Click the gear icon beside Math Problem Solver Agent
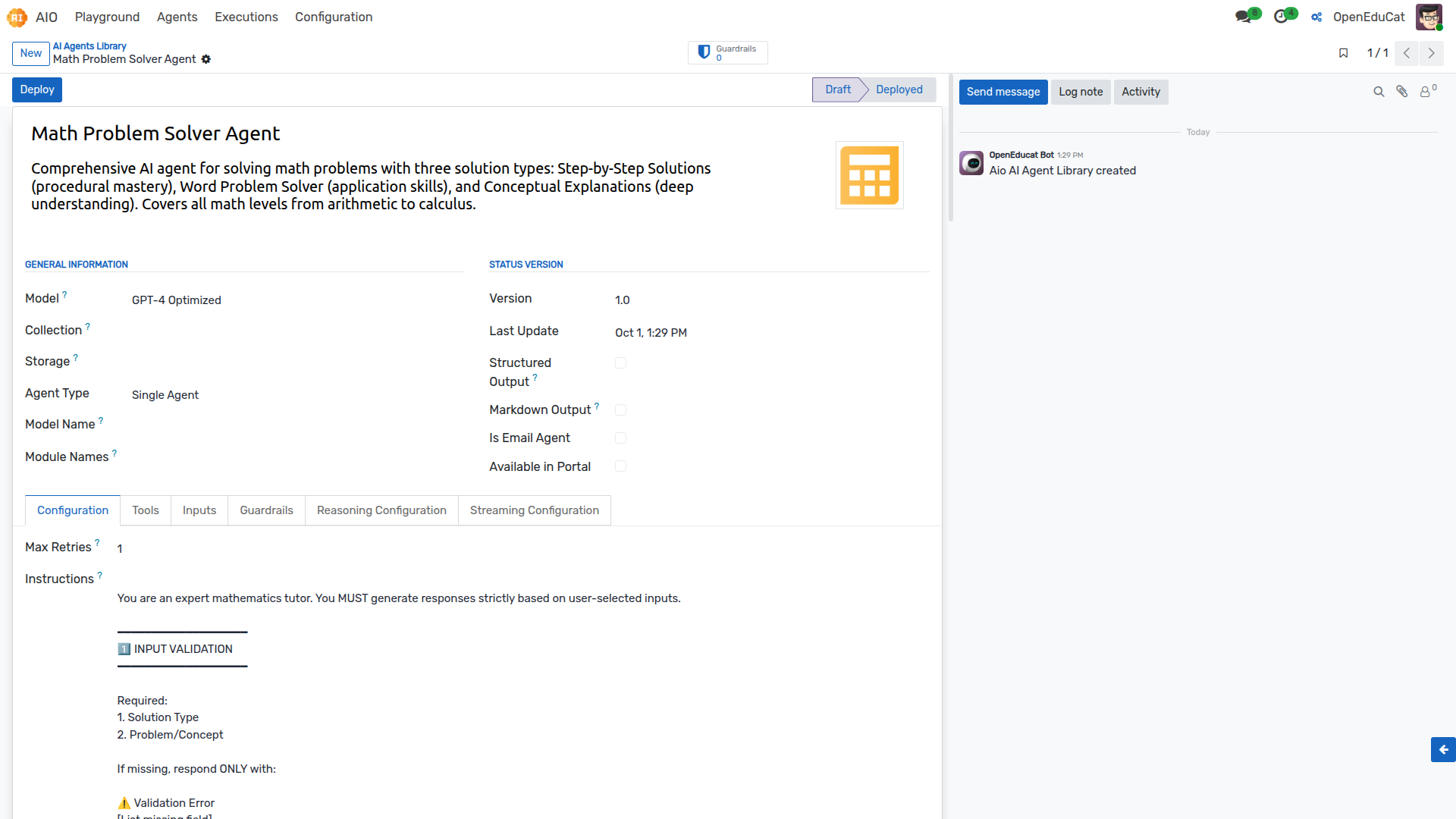The height and width of the screenshot is (819, 1456). pos(206,59)
